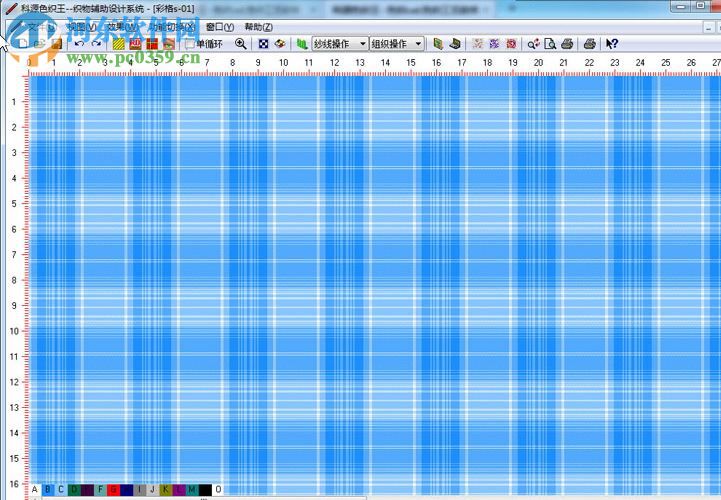Minimize the inner document window
Screen dimensions: 721x500
click(709, 28)
